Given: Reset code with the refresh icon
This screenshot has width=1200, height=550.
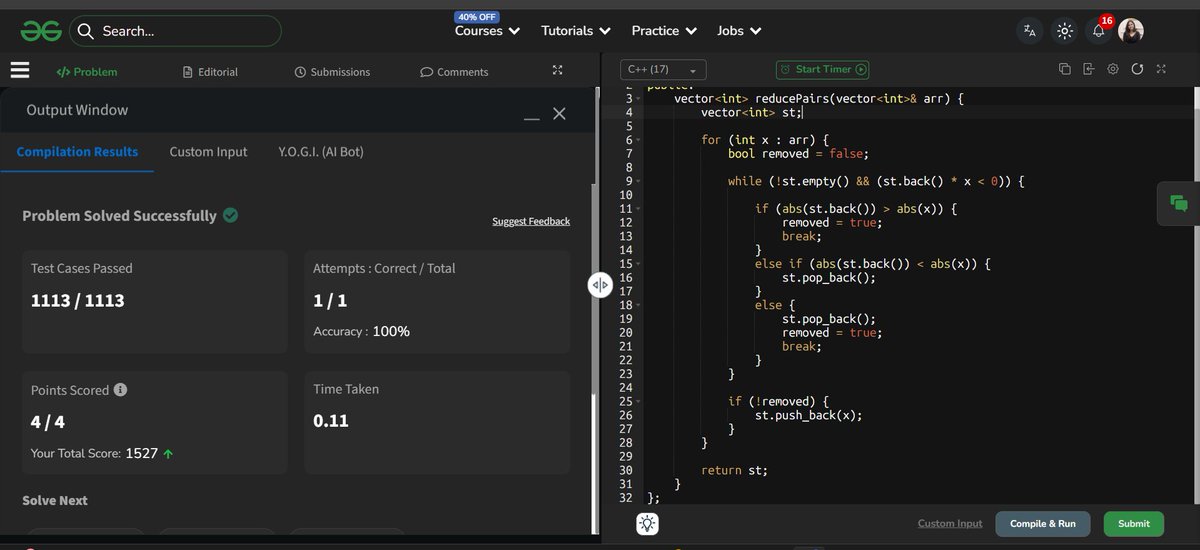Looking at the screenshot, I should point(1137,69).
